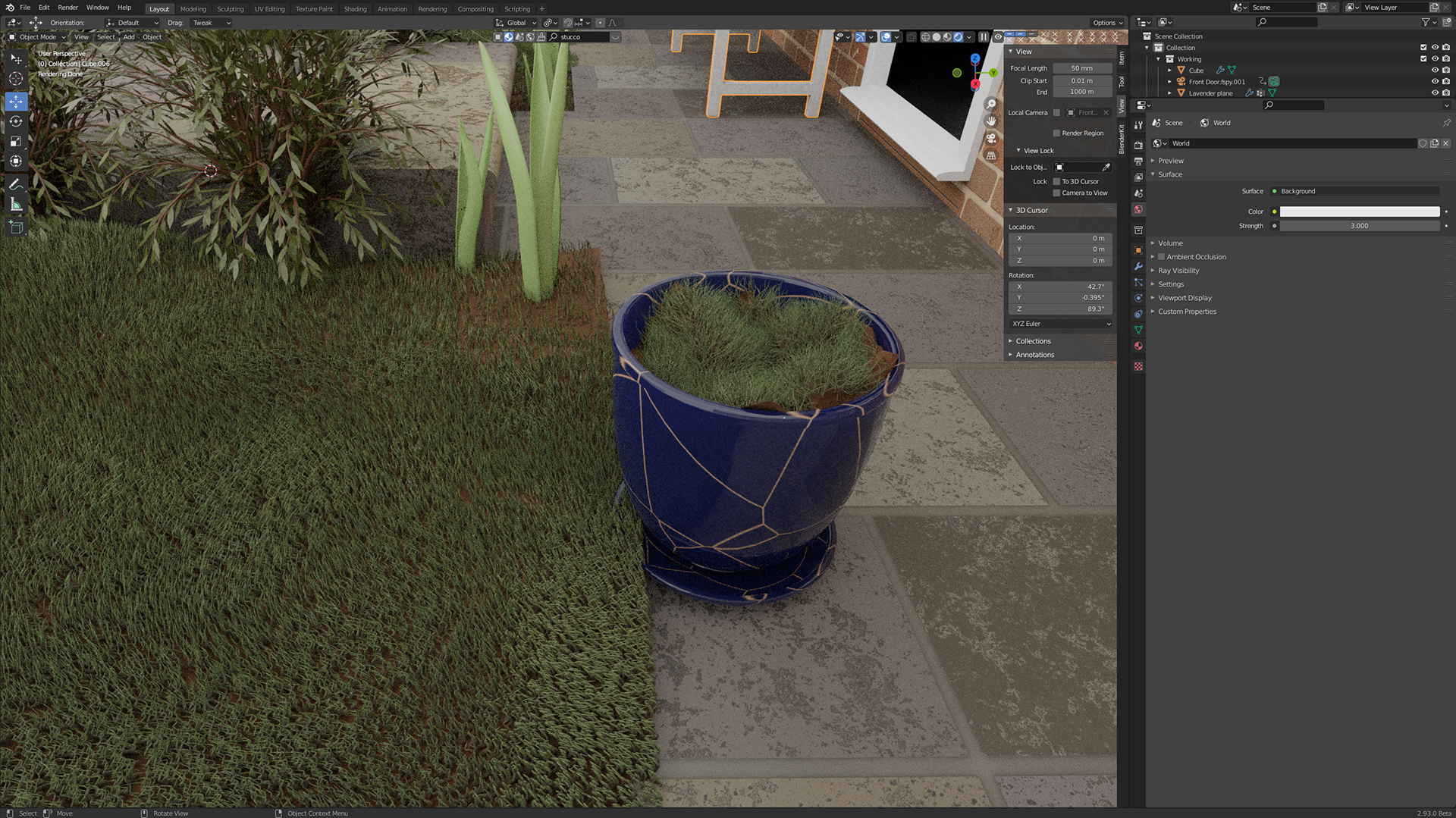The width and height of the screenshot is (1456, 818).
Task: Expand the Cube item in the outliner
Action: (x=1169, y=71)
